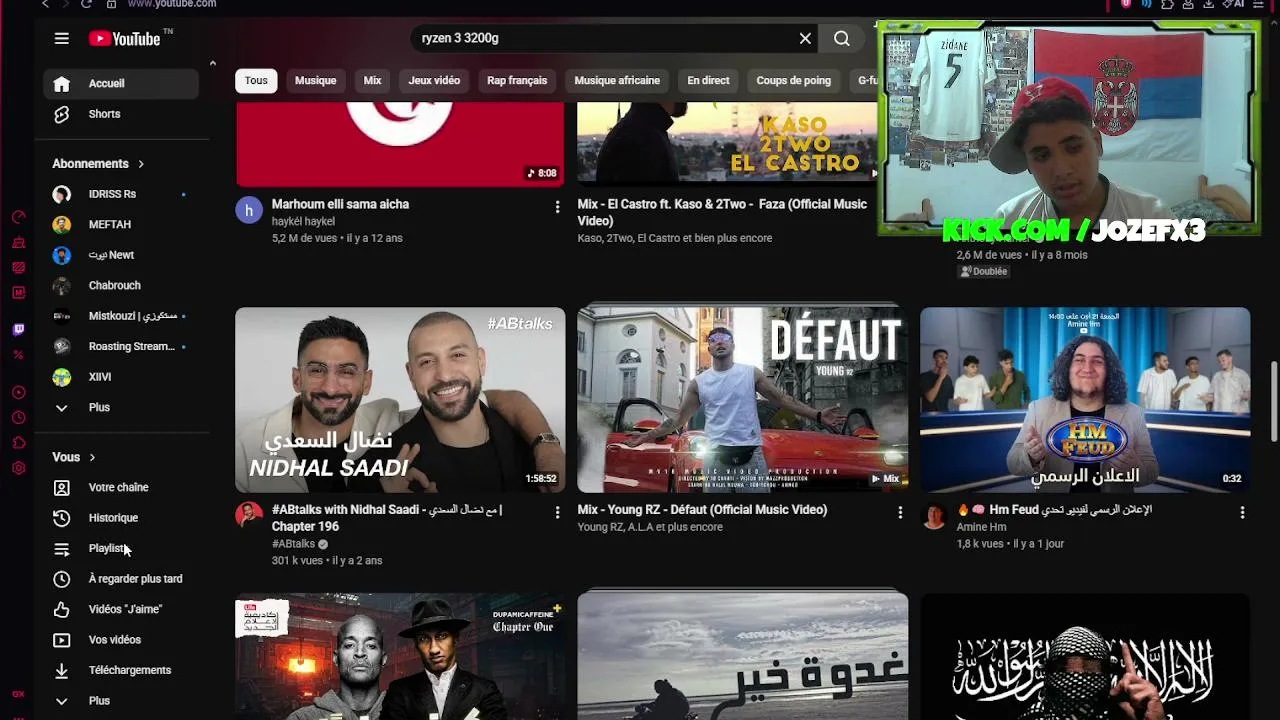Open GX Control speedometer icon in browser sidebar
Screen dimensions: 1280x720
tap(18, 217)
